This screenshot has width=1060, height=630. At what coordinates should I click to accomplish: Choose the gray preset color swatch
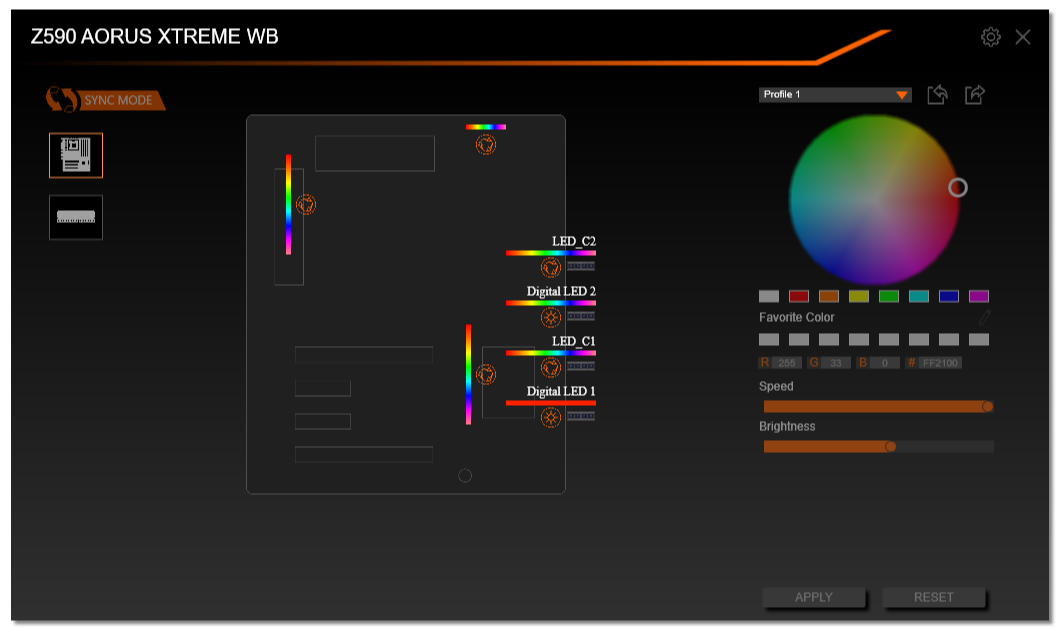point(769,296)
